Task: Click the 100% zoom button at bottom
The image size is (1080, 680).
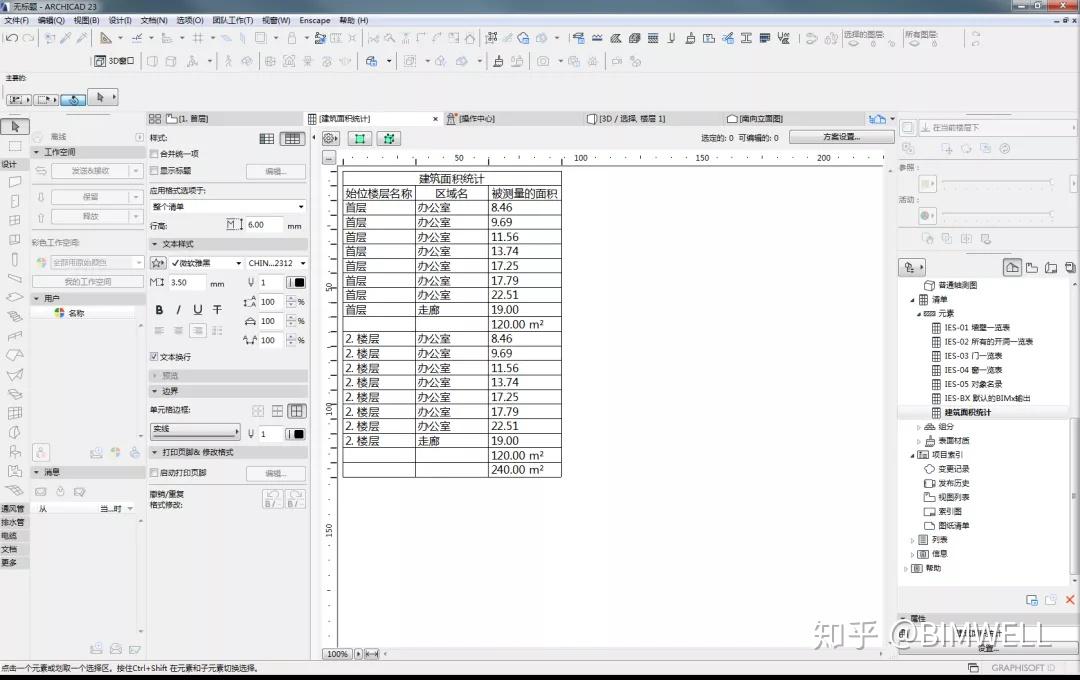Action: (x=338, y=654)
